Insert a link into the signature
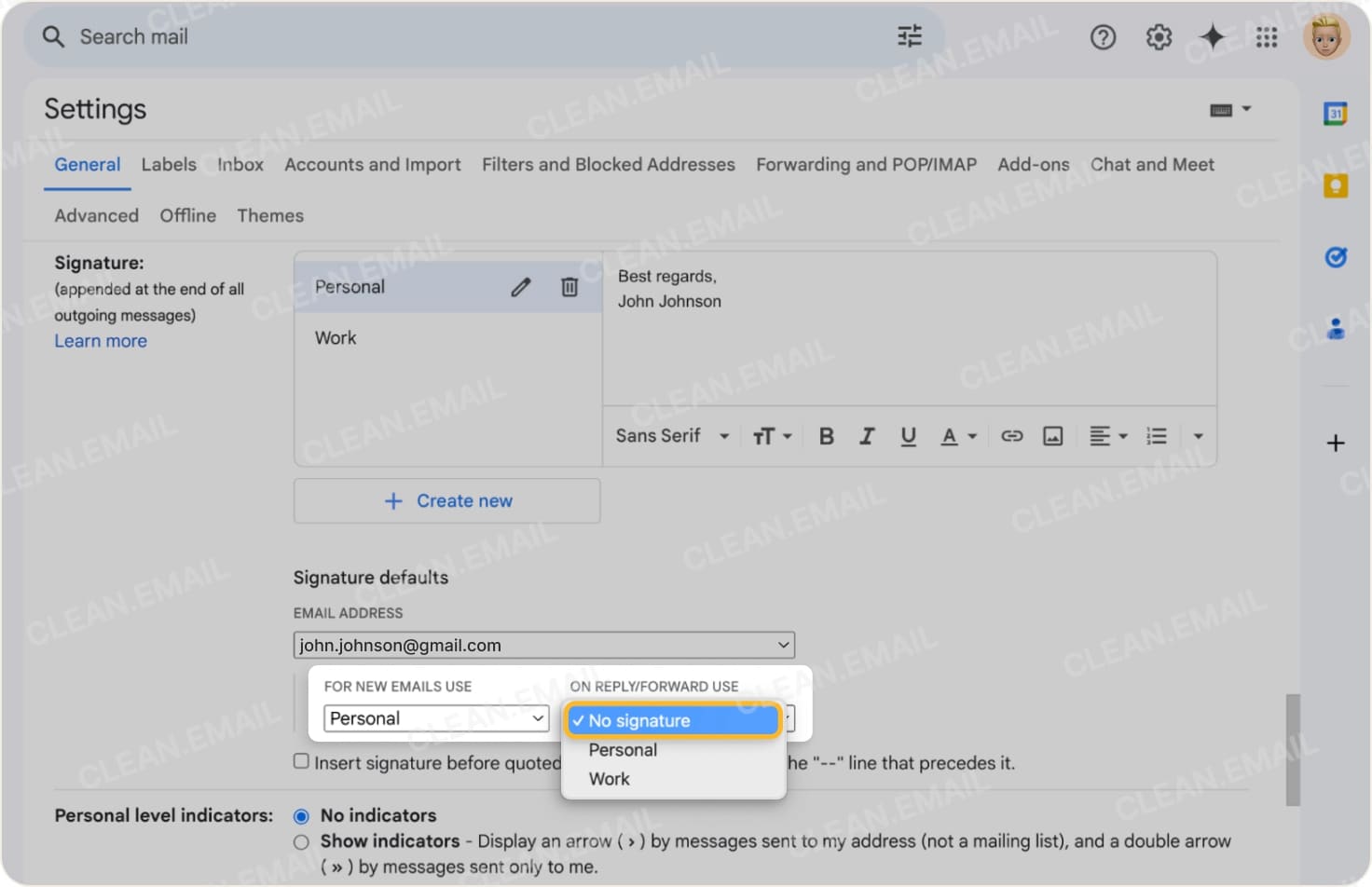 tap(1011, 435)
